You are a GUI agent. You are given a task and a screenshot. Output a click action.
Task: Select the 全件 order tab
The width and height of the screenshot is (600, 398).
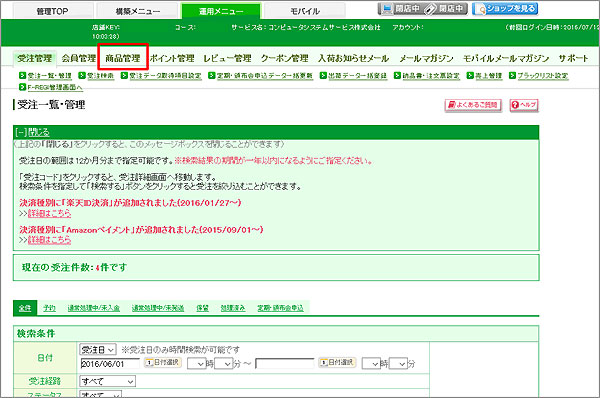(x=25, y=308)
